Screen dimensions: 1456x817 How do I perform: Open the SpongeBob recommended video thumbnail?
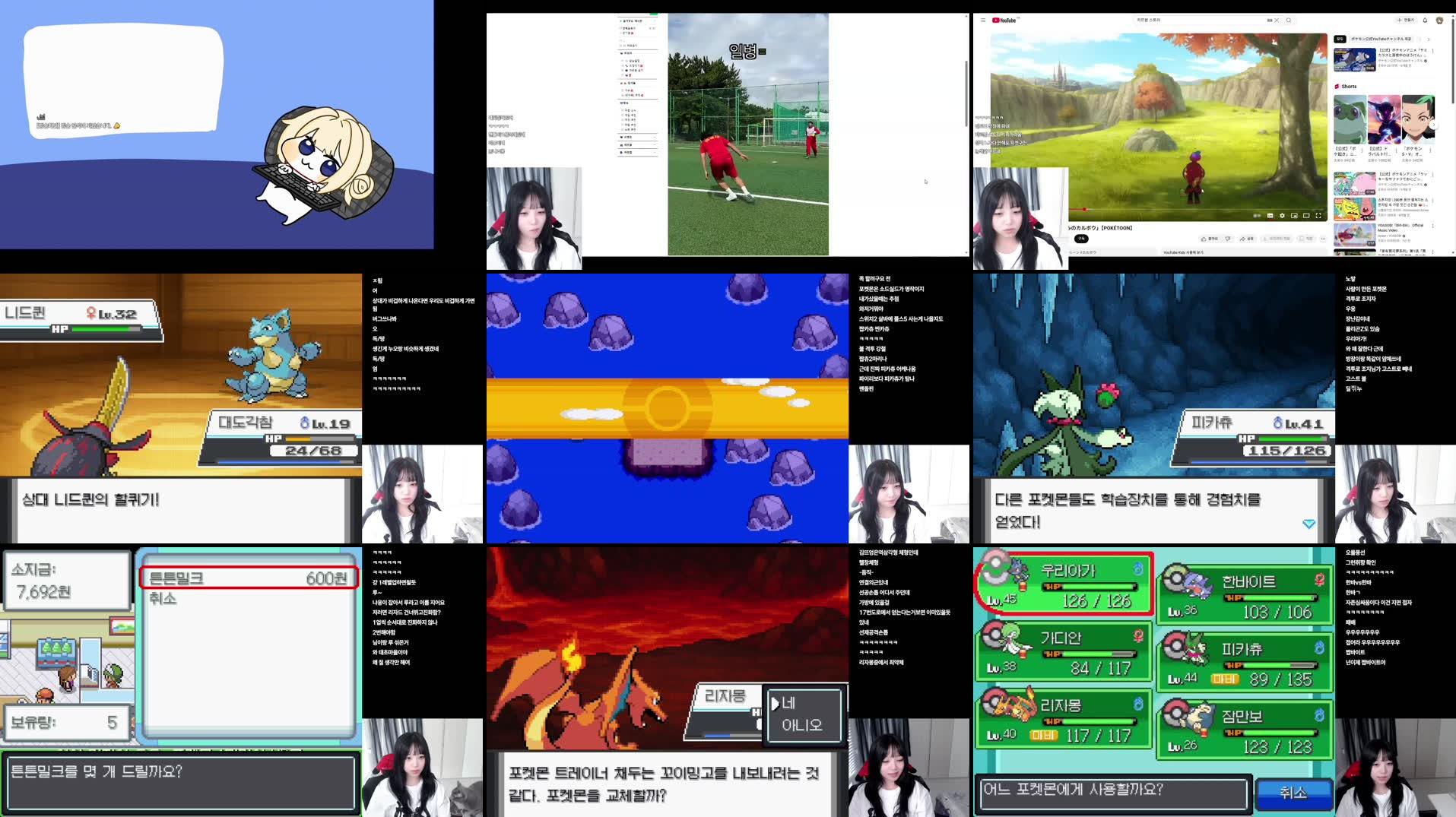pyautogui.click(x=1354, y=209)
